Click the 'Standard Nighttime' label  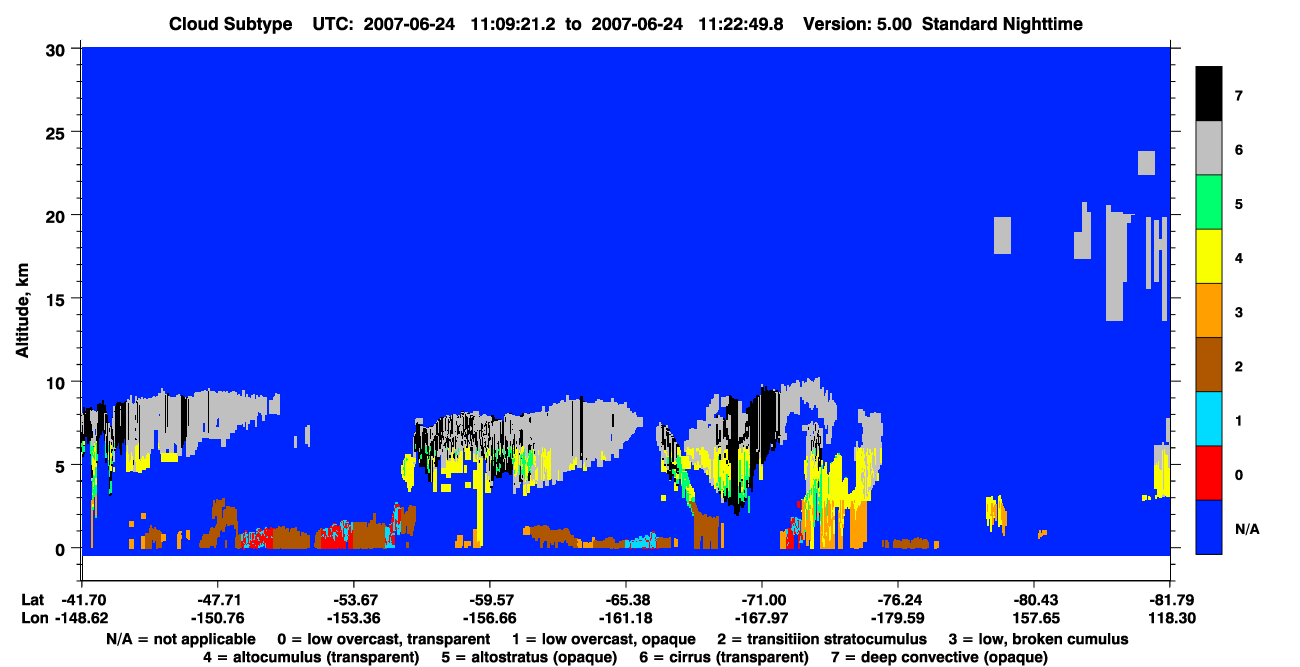point(1001,24)
